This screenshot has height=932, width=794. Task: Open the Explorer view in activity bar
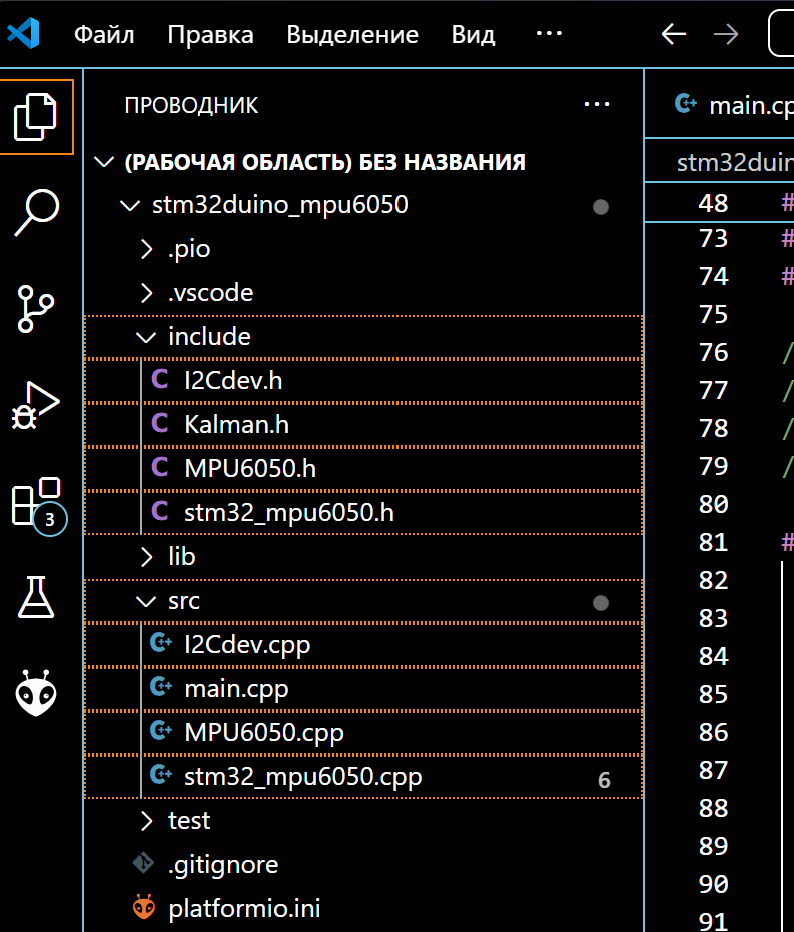[x=37, y=117]
